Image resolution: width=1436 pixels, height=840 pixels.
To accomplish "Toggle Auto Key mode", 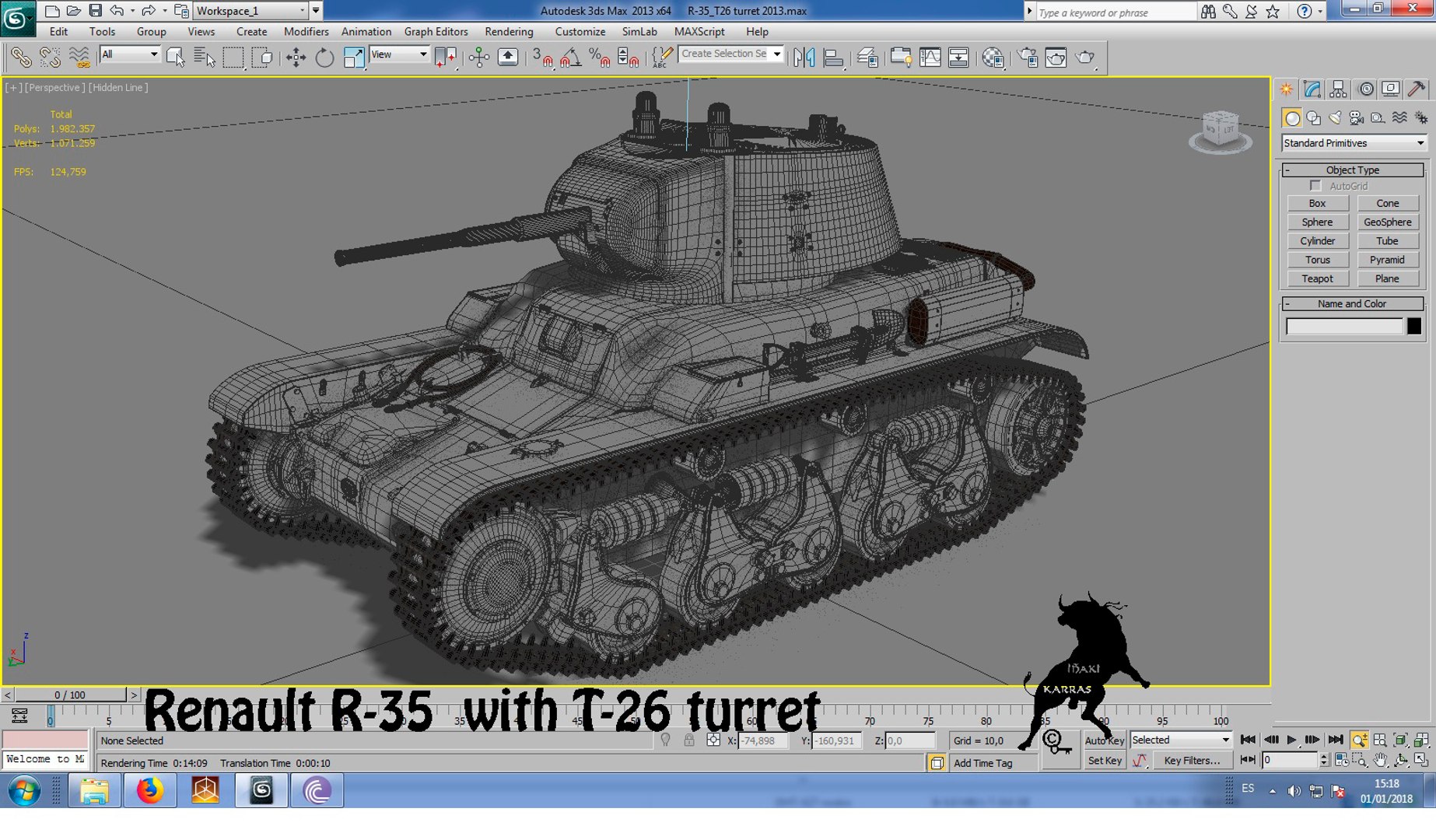I will (x=1104, y=740).
